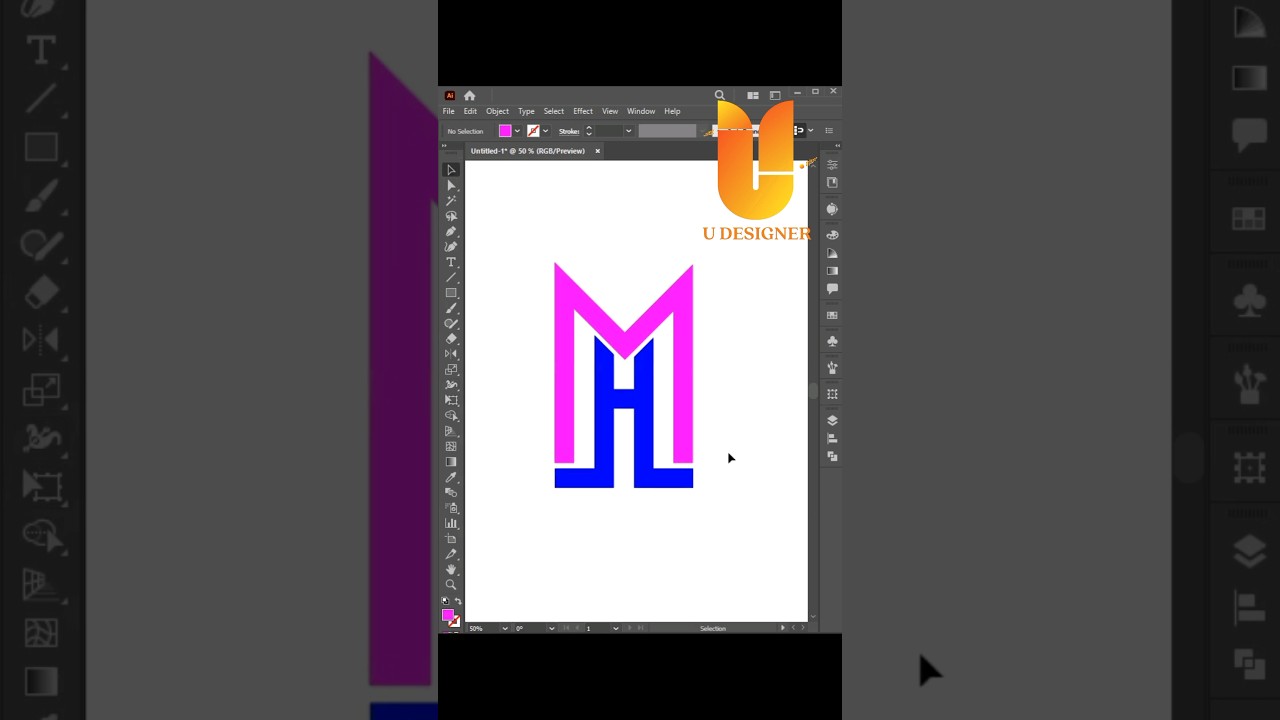Open the Pathfinder panel icon

coord(832,456)
